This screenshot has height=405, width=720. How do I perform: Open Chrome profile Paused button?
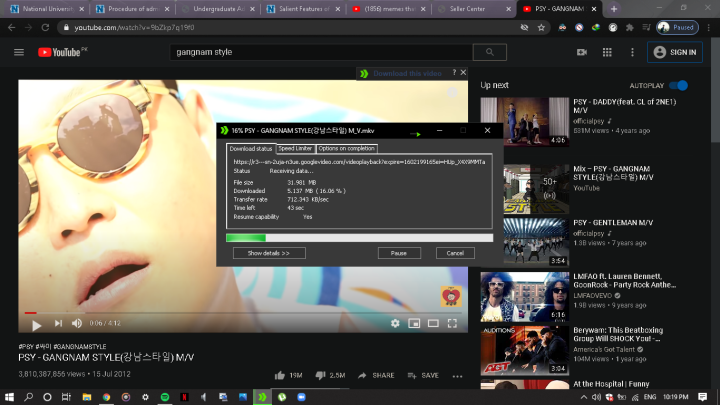[x=677, y=28]
